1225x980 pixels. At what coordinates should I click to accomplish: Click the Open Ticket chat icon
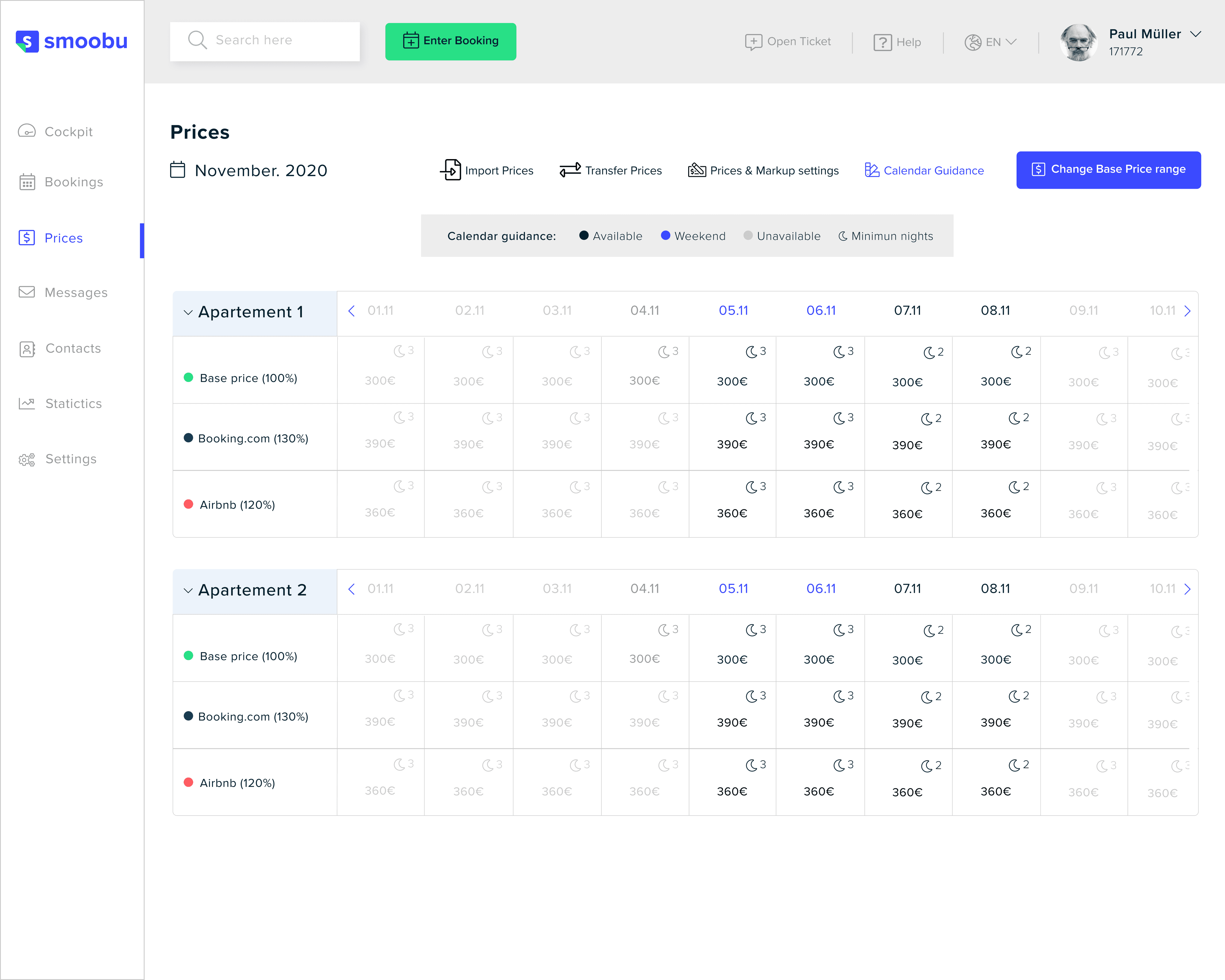753,42
